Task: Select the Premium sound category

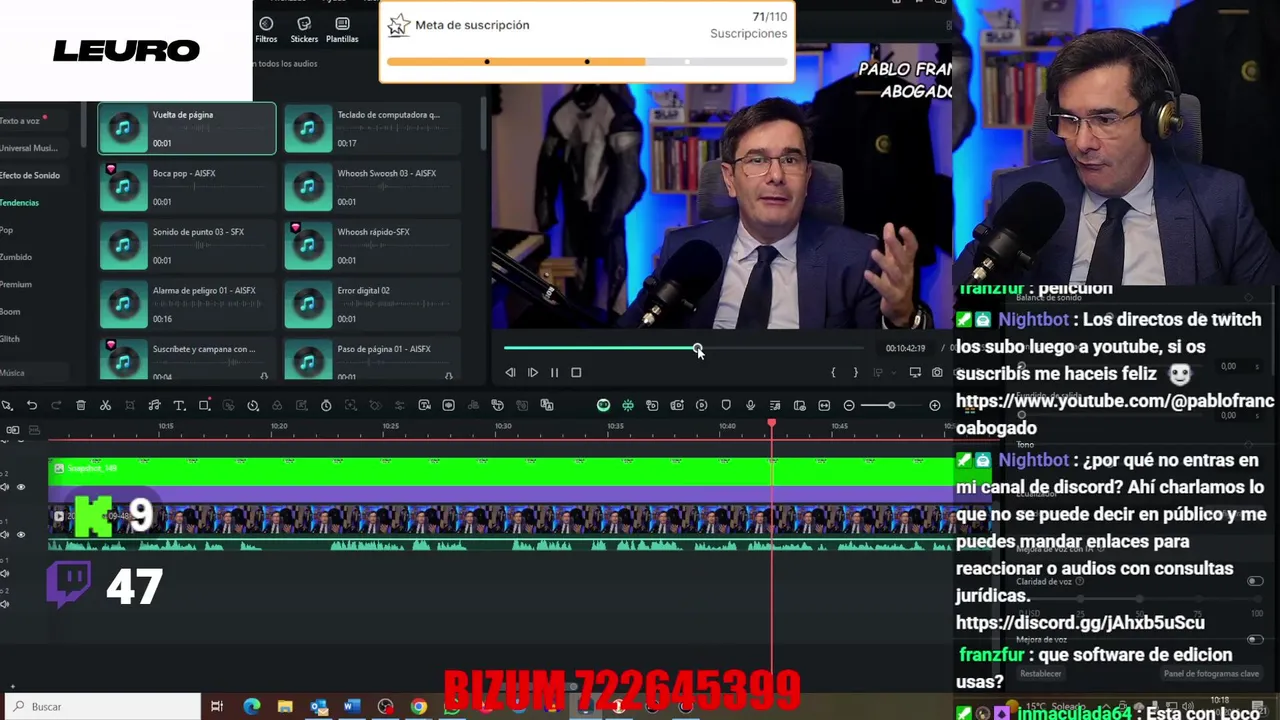Action: point(16,284)
